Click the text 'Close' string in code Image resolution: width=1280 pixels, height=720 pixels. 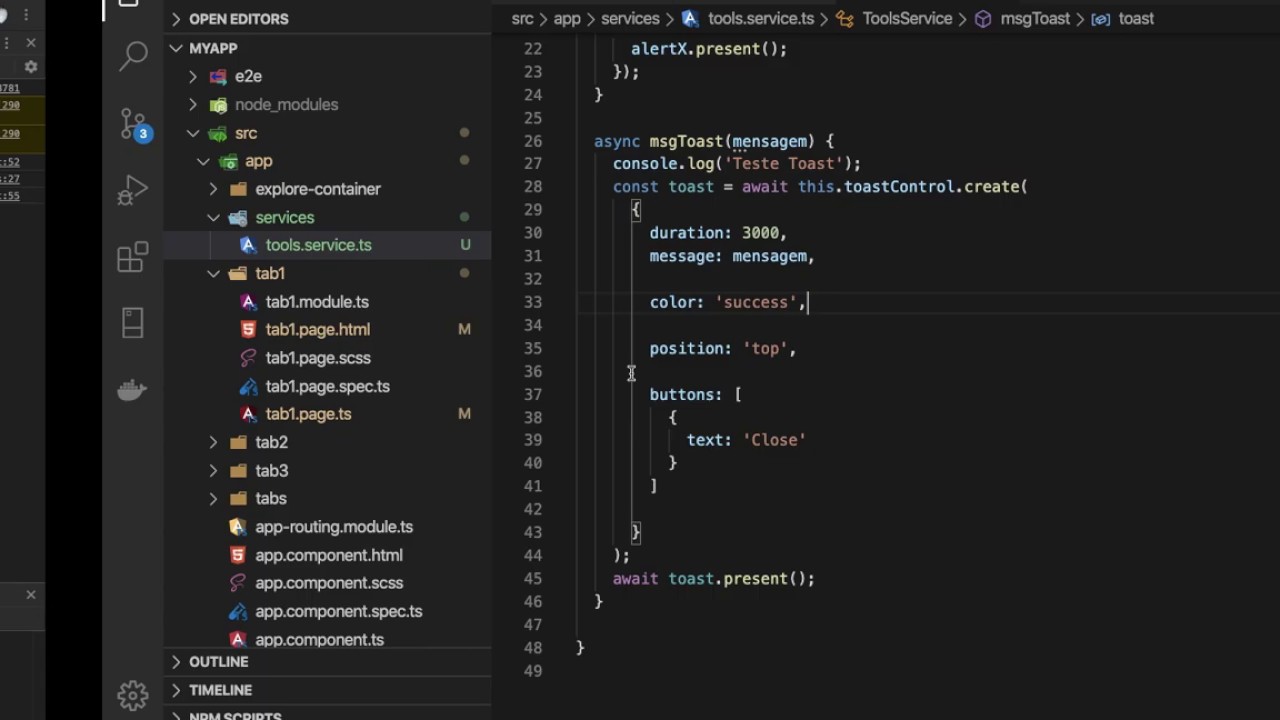click(x=774, y=440)
